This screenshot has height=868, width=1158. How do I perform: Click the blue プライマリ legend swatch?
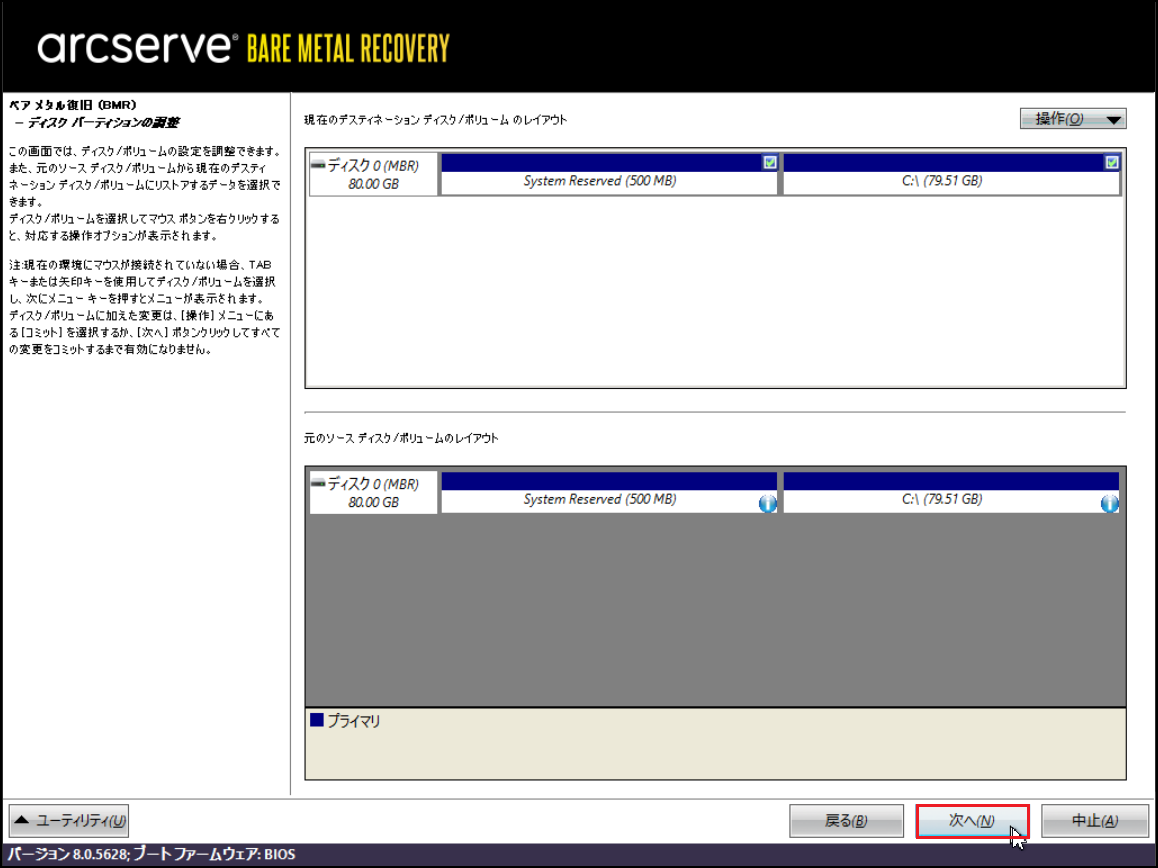click(317, 720)
